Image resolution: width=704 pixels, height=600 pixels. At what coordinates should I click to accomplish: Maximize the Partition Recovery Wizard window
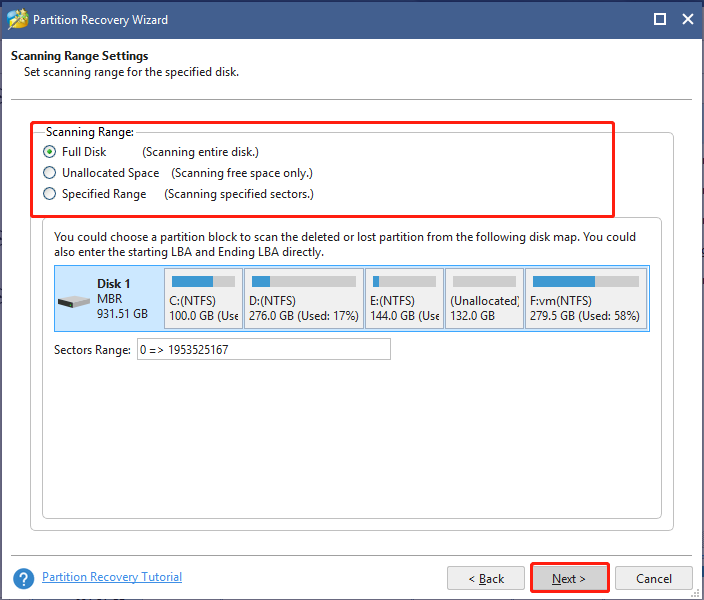660,19
